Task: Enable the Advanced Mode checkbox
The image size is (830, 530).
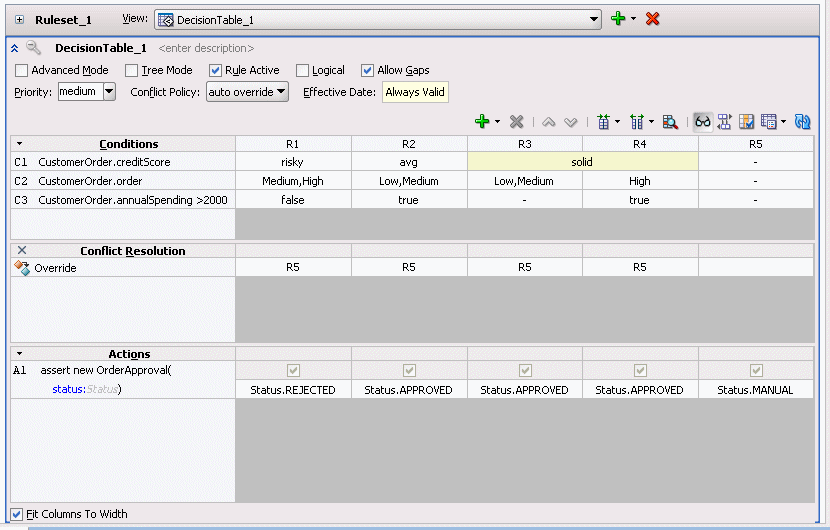Action: pyautogui.click(x=22, y=71)
